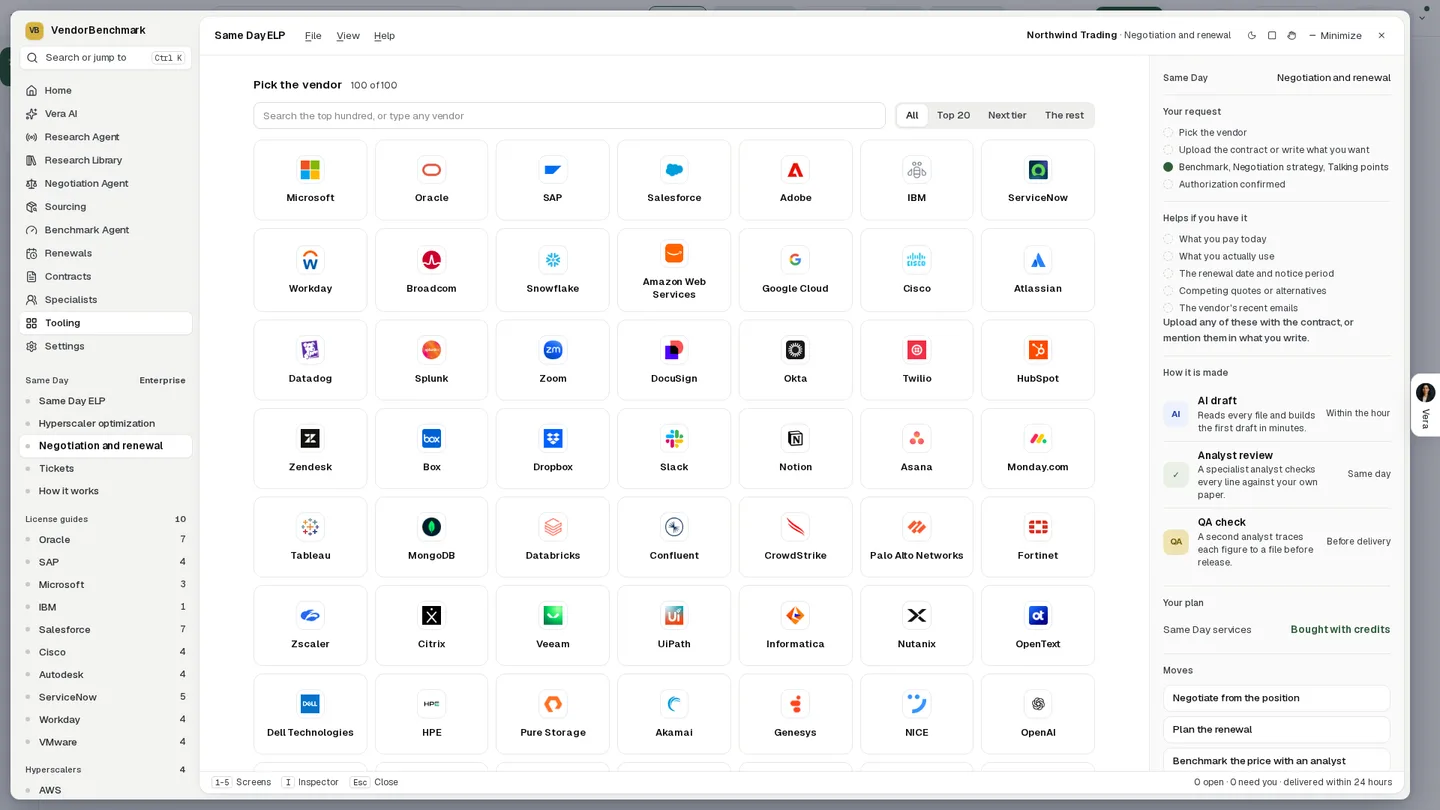Viewport: 1440px width, 810px height.
Task: Open Tooling in the sidebar
Action: [106, 323]
